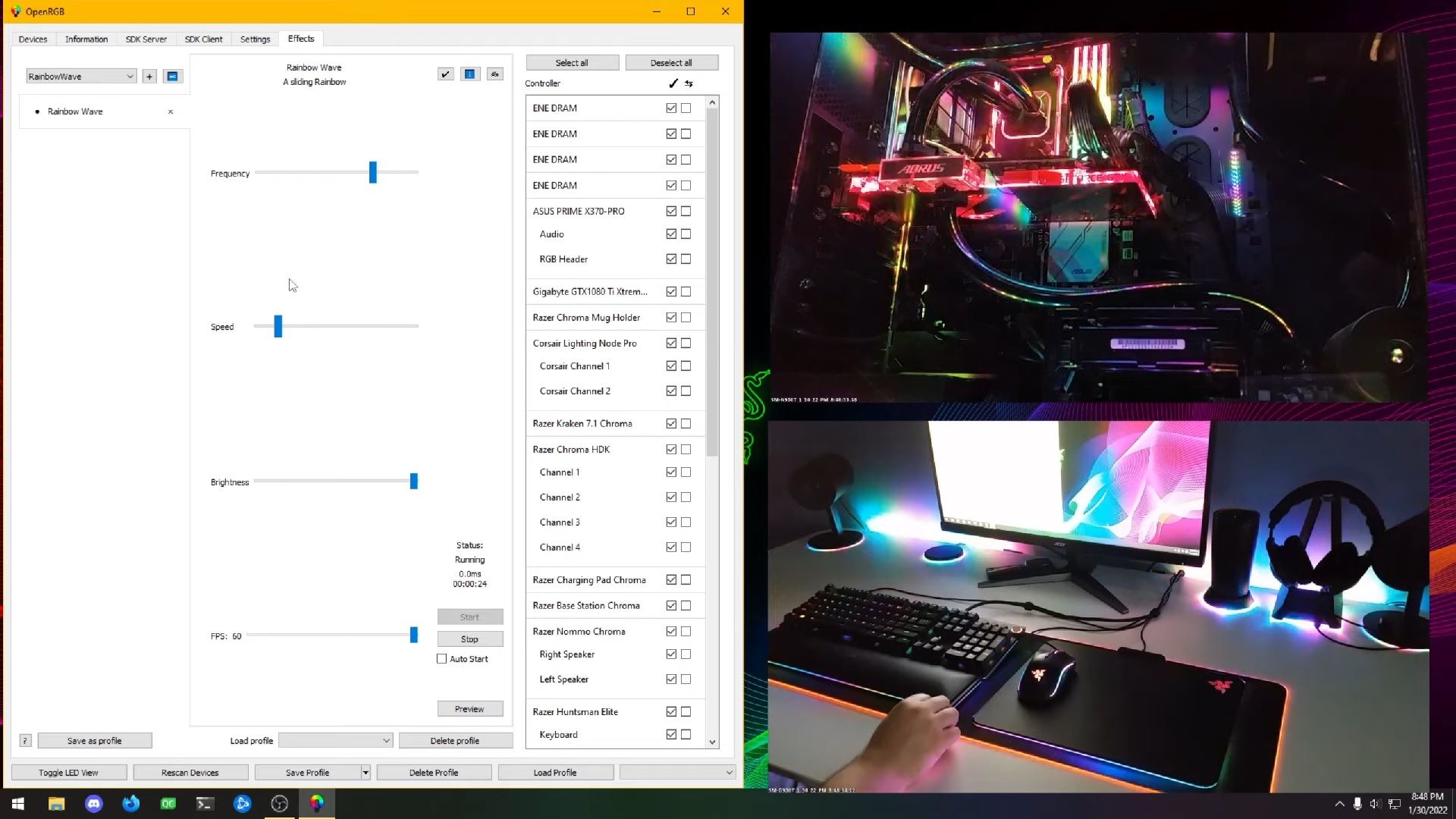Click the OpenRGB taskbar icon

(x=316, y=804)
